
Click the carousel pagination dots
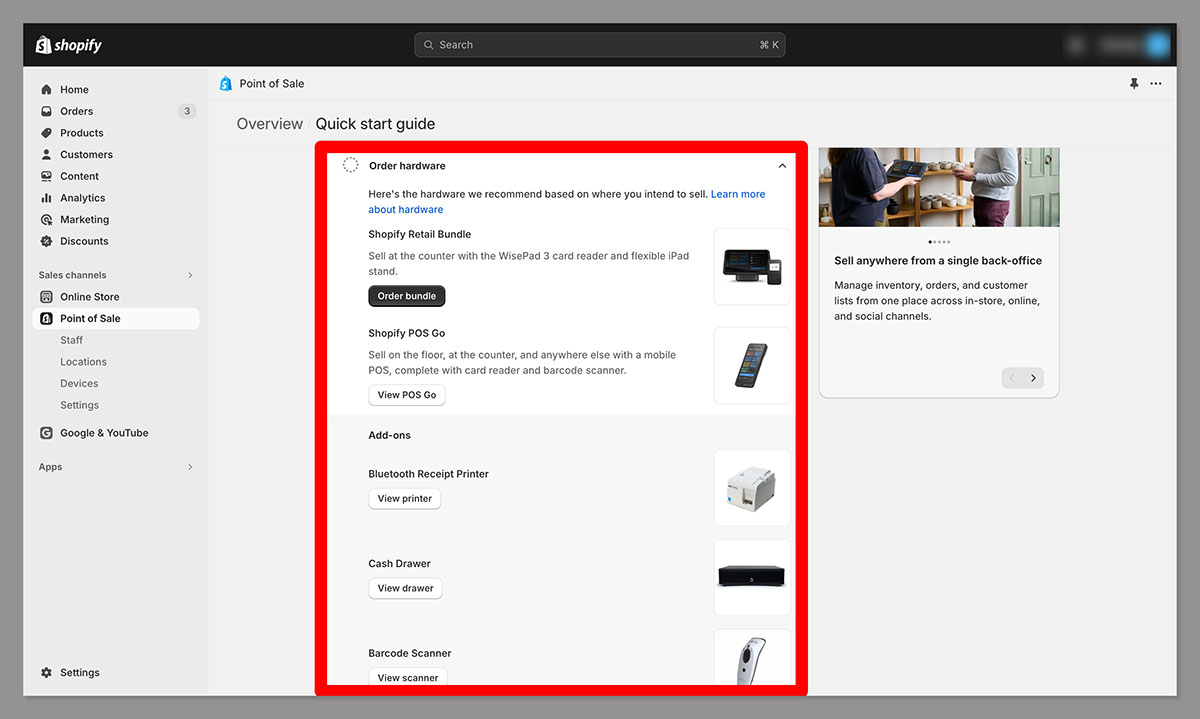939,242
